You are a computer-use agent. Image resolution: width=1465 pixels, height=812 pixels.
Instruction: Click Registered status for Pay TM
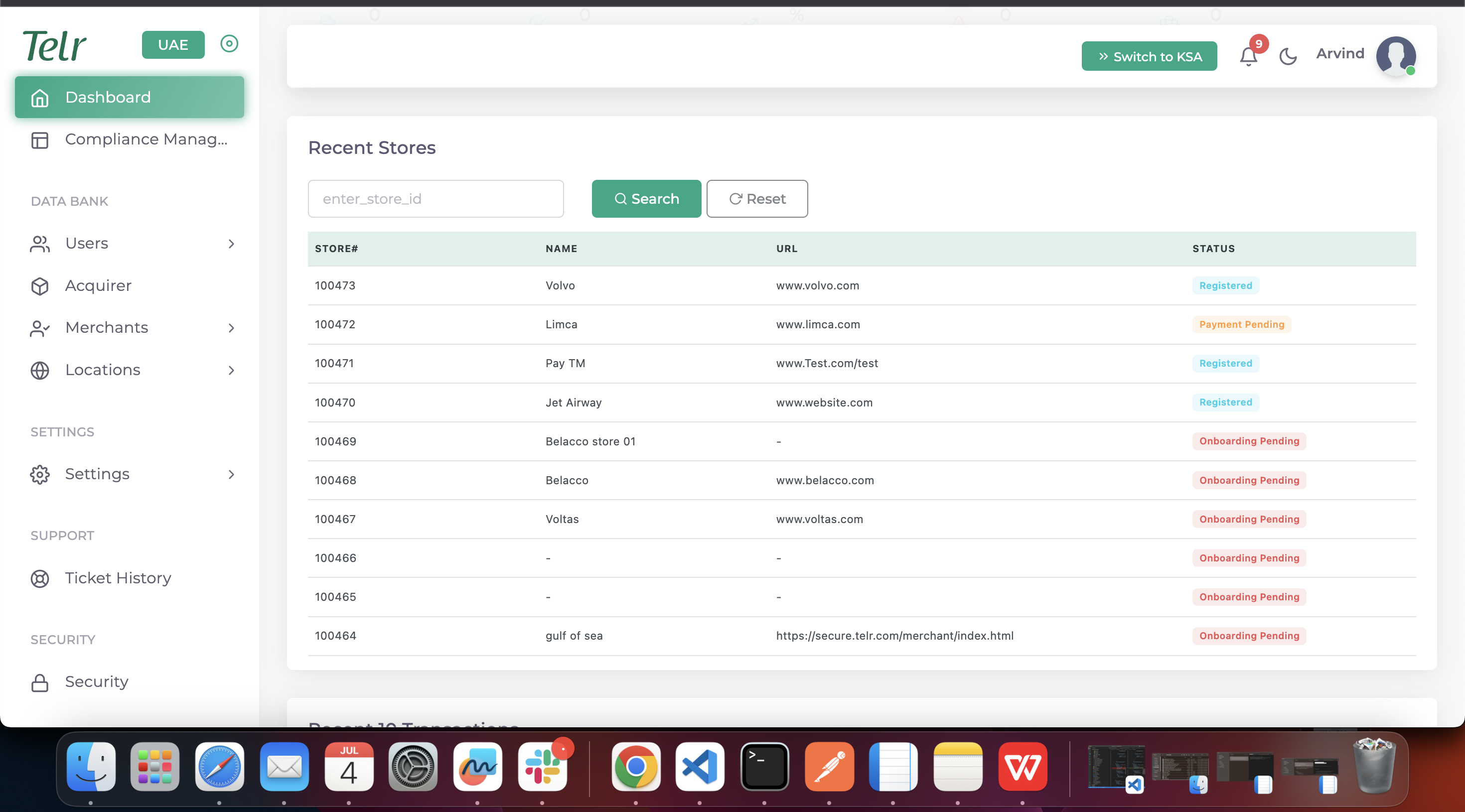click(1226, 363)
